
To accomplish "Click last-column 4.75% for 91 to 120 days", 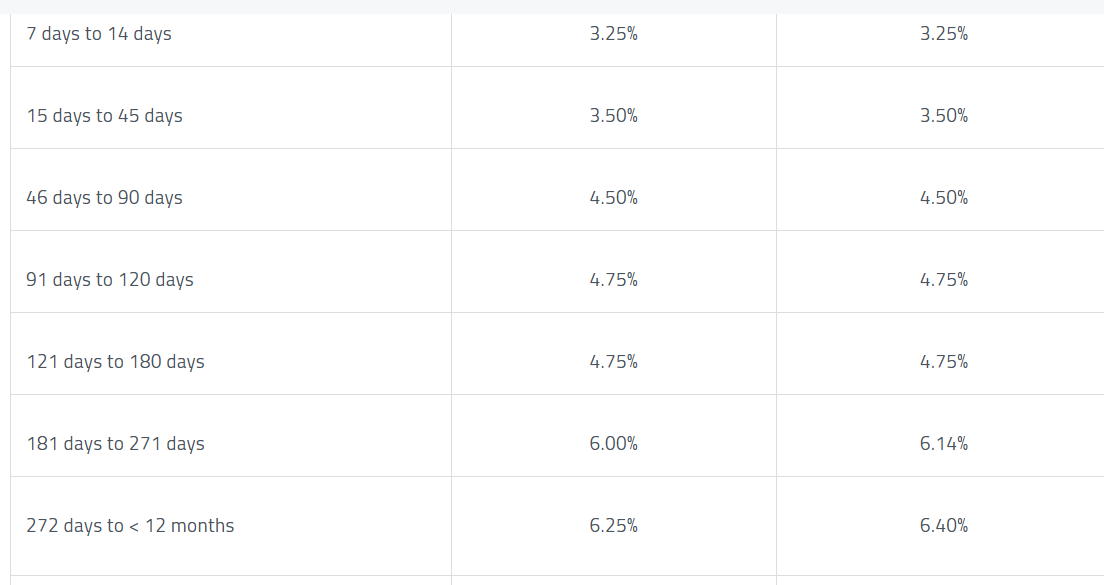I will pyautogui.click(x=943, y=280).
